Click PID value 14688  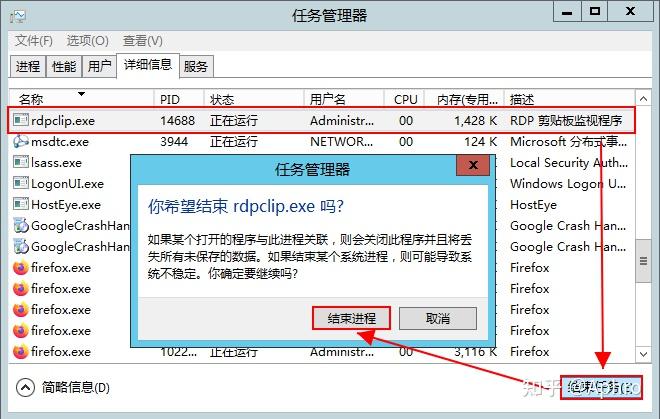point(177,121)
